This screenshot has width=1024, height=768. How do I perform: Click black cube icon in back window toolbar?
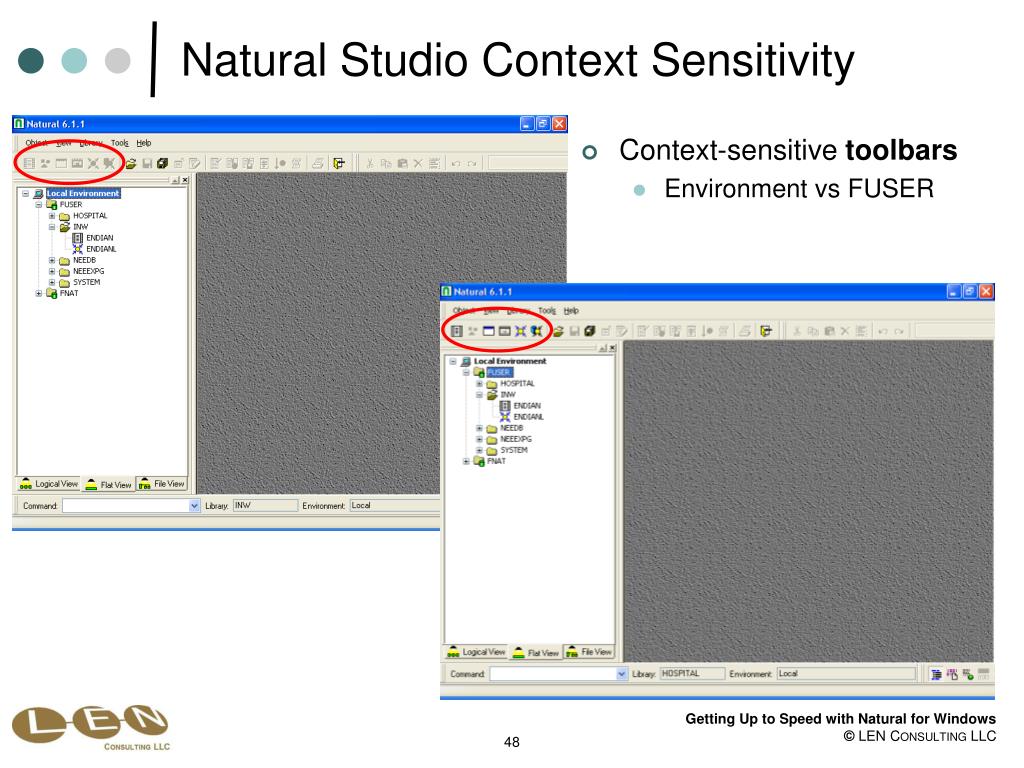click(163, 163)
